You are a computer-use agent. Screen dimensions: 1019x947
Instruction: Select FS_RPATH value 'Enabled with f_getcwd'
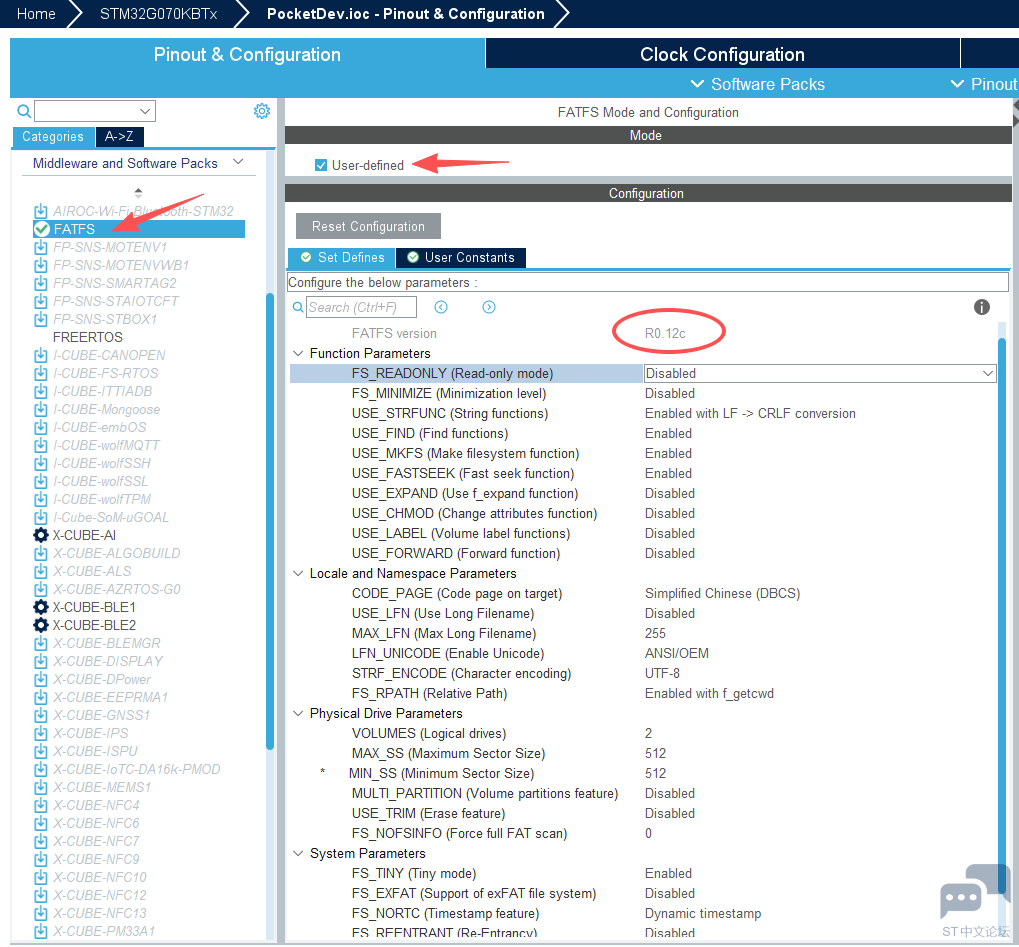(x=709, y=694)
